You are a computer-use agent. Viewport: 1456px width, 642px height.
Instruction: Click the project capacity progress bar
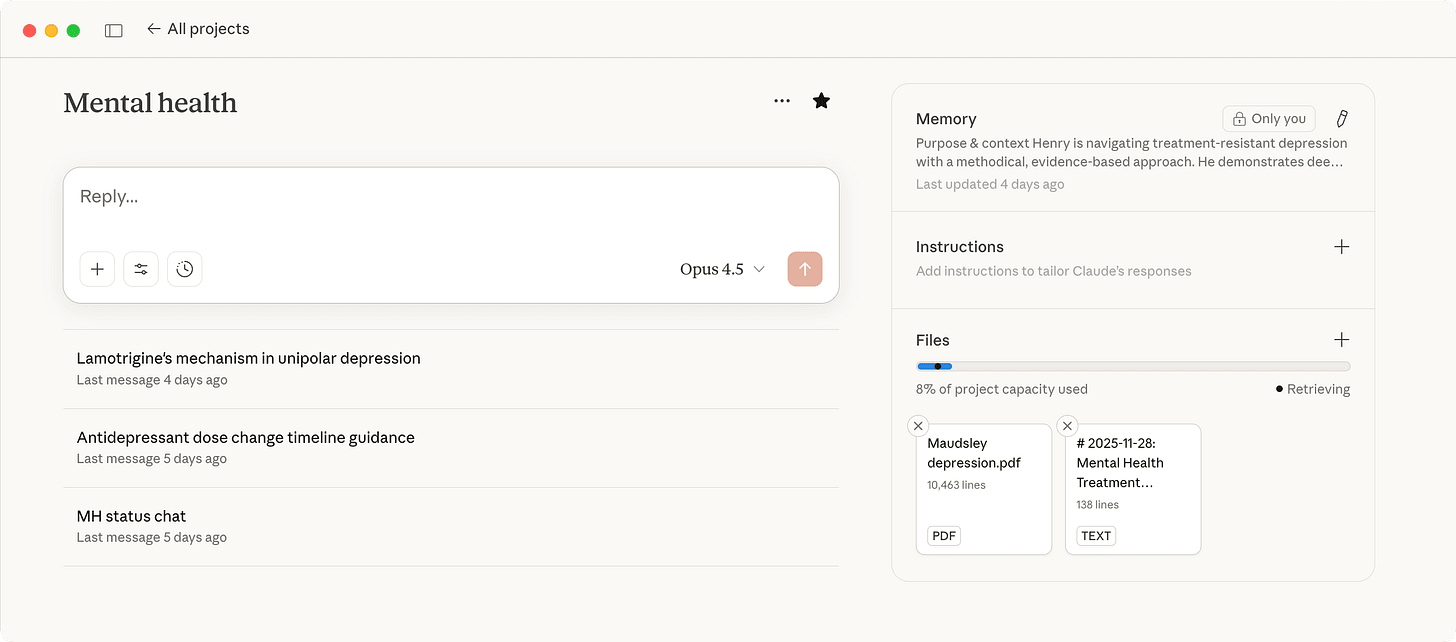click(x=1132, y=366)
